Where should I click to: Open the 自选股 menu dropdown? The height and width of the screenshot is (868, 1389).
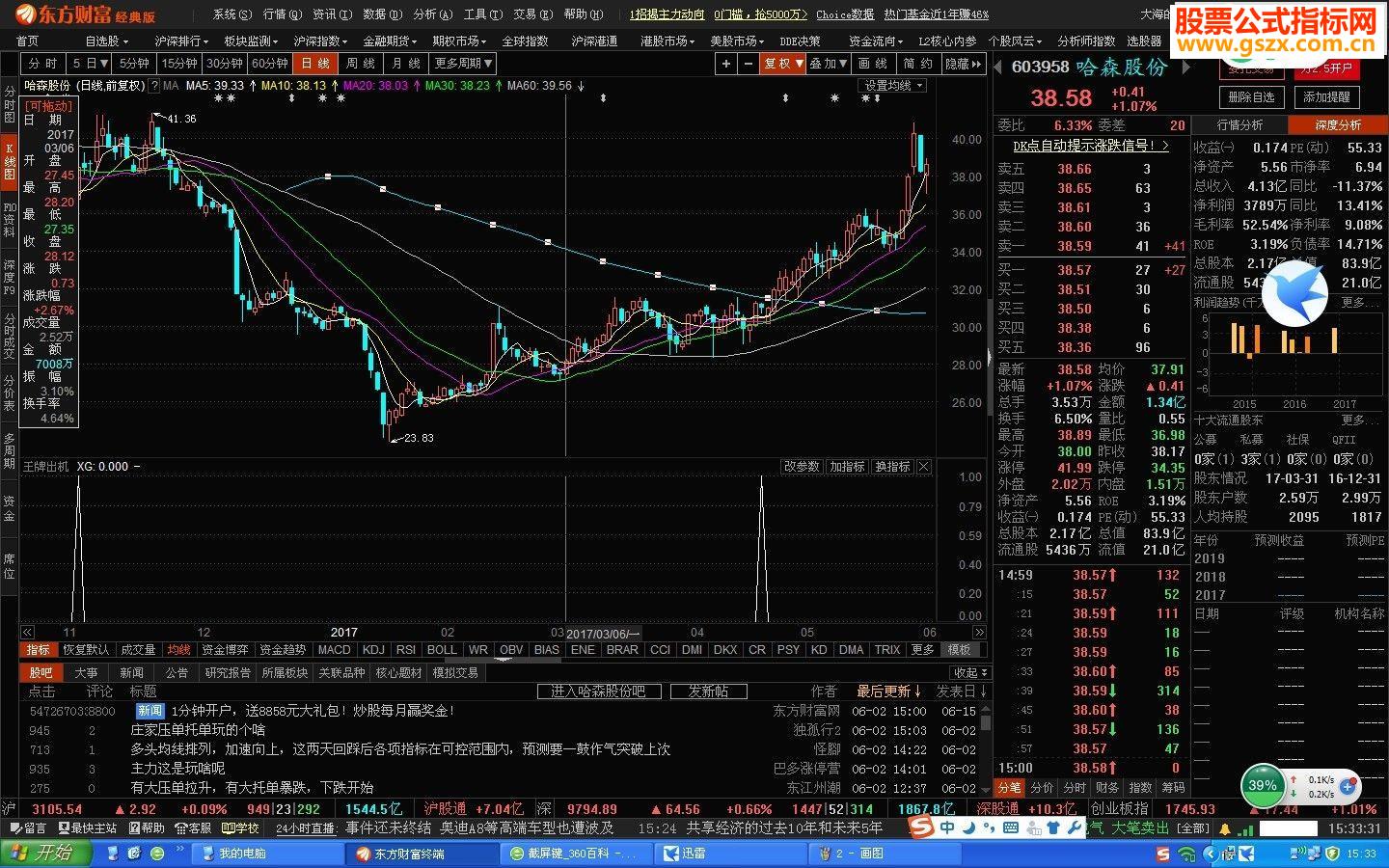click(106, 41)
